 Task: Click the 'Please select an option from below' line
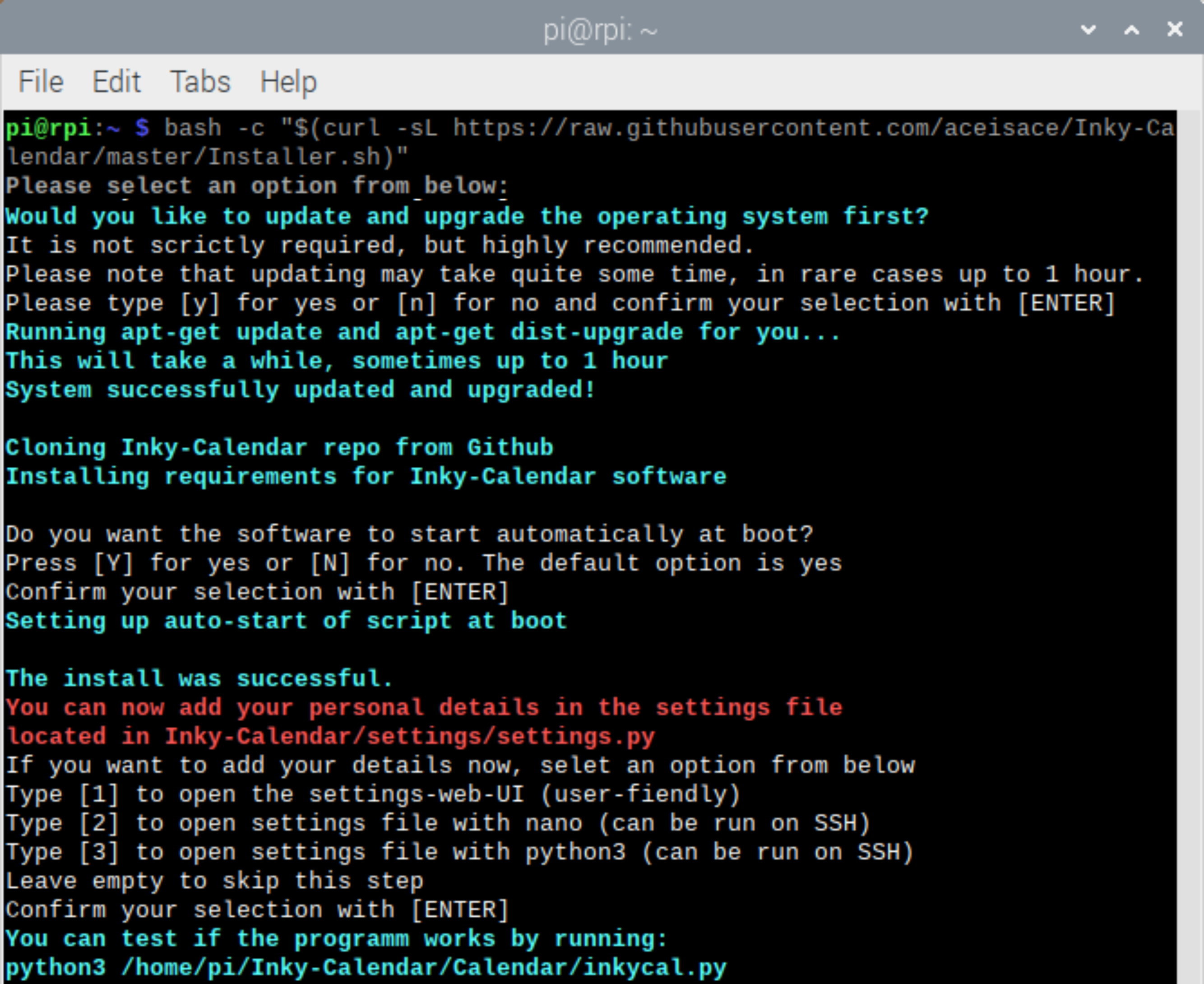point(257,186)
